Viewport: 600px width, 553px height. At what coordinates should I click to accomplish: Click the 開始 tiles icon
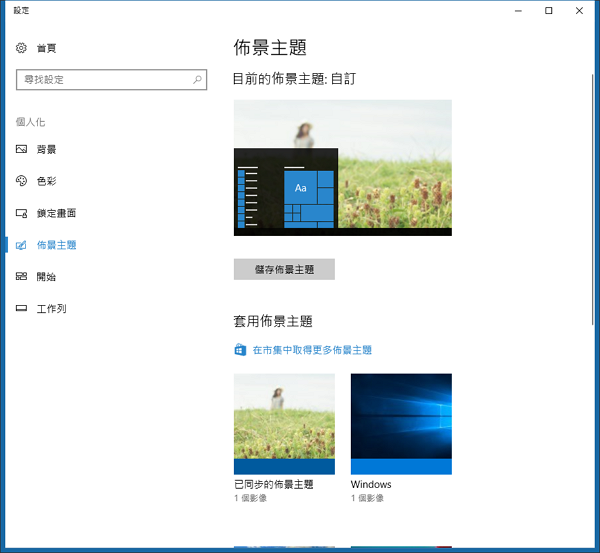click(21, 276)
